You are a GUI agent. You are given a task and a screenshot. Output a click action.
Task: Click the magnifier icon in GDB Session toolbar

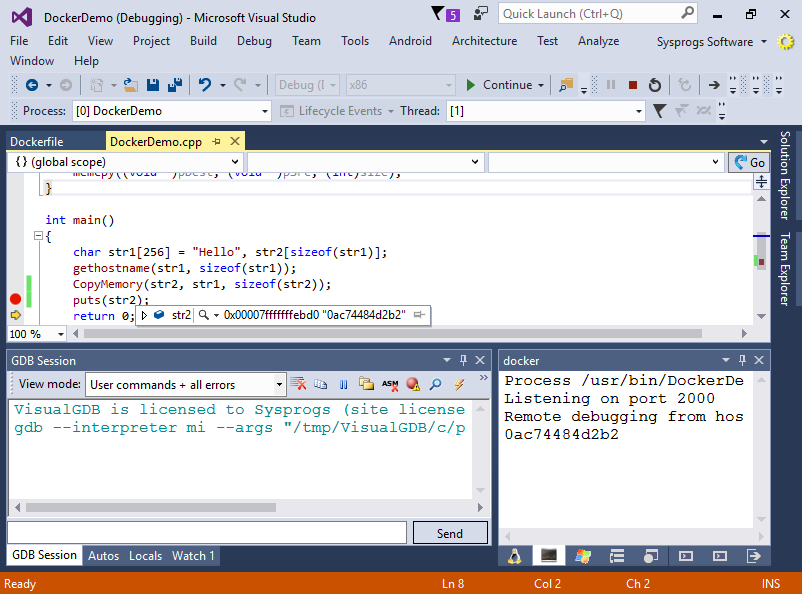coord(436,384)
